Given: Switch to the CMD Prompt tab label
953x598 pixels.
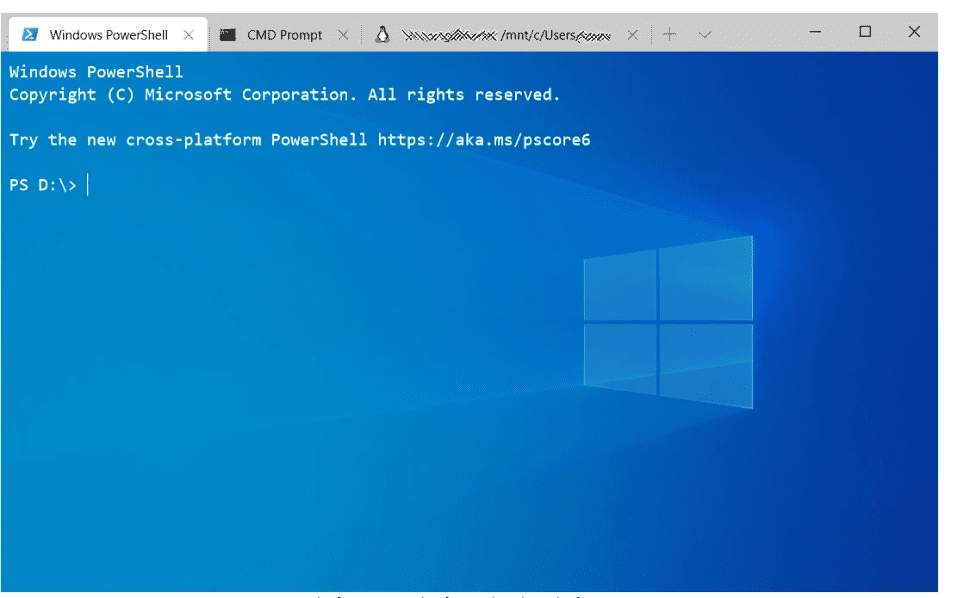Looking at the screenshot, I should (285, 35).
